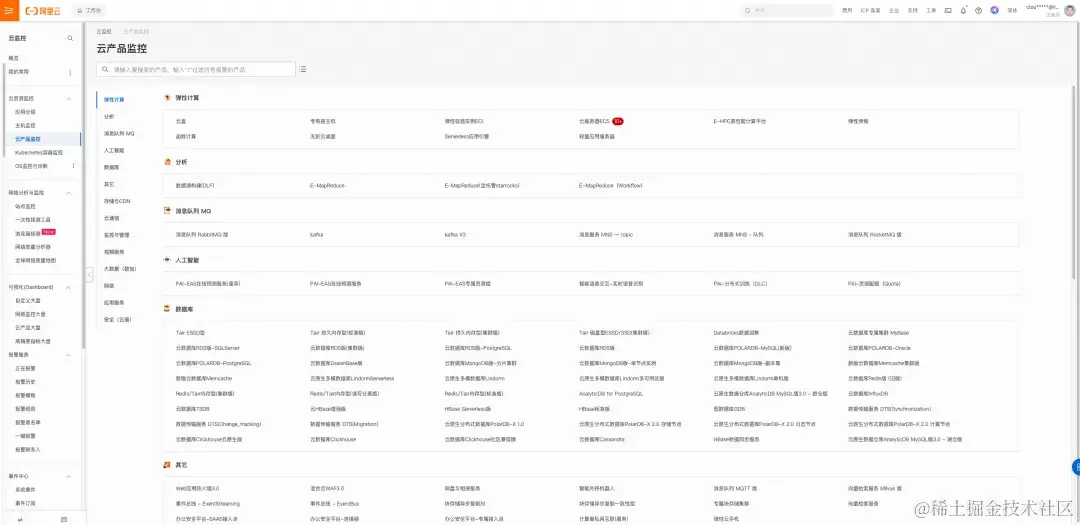Open the blue AI assistant icon
Image resolution: width=1080 pixels, height=525 pixels.
click(995, 10)
